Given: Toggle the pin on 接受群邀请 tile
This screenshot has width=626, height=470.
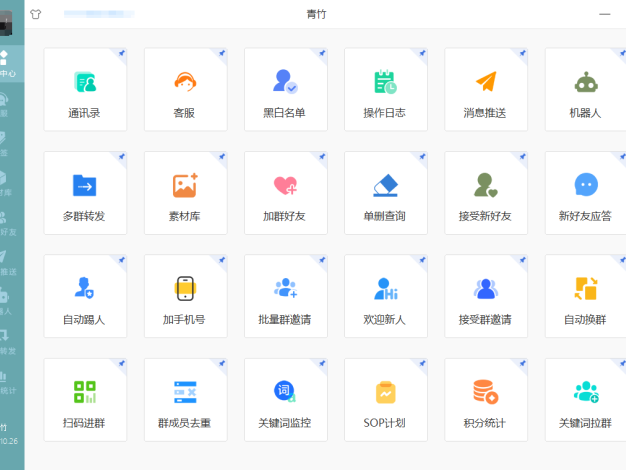Looking at the screenshot, I should [x=523, y=260].
